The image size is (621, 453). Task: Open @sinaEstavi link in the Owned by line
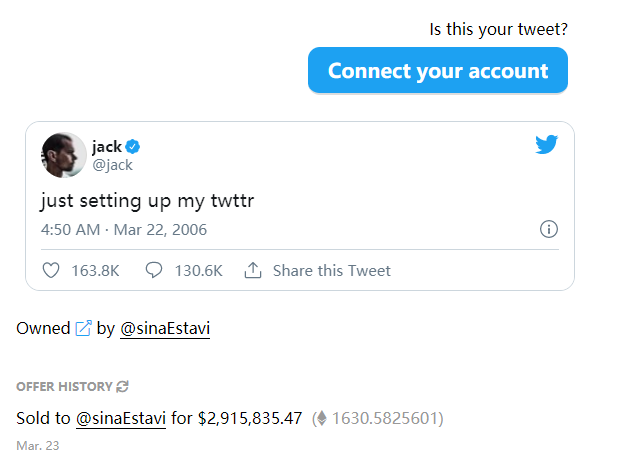coord(165,328)
